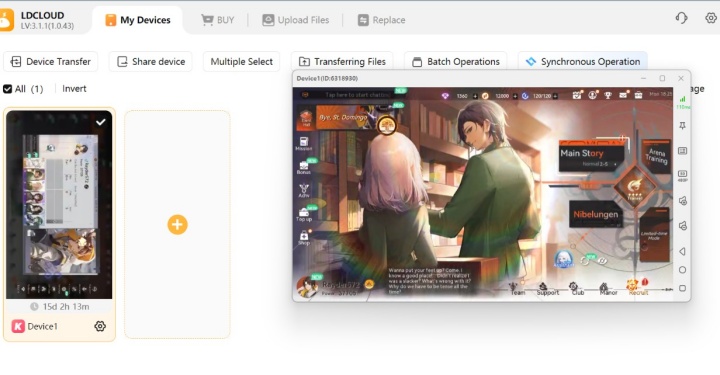Click the volume down icon in device sidebar
This screenshot has width=720, height=375.
(x=683, y=225)
